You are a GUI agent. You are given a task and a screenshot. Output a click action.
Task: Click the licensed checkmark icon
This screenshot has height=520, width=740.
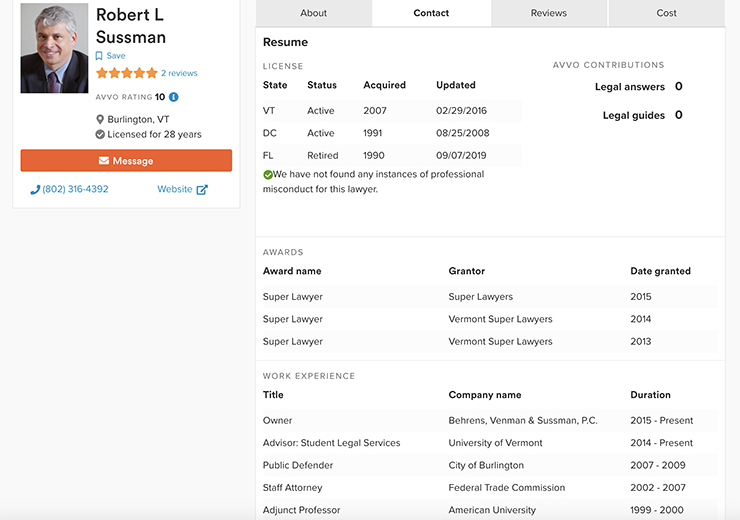pyautogui.click(x=100, y=134)
